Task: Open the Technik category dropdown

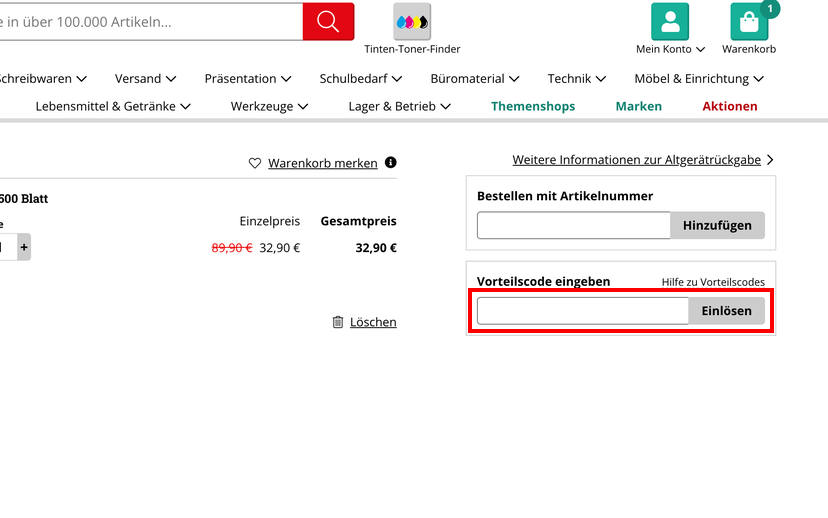Action: click(577, 79)
